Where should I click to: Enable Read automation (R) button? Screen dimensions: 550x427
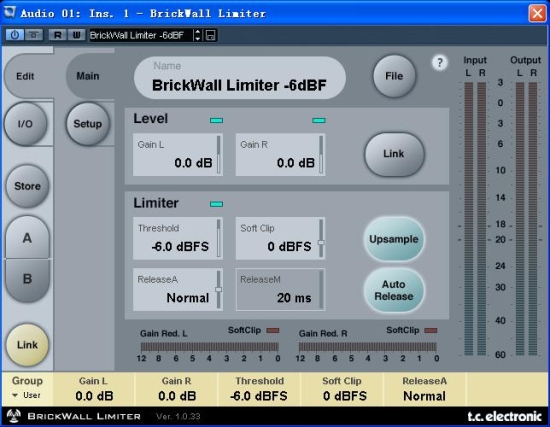(58, 35)
